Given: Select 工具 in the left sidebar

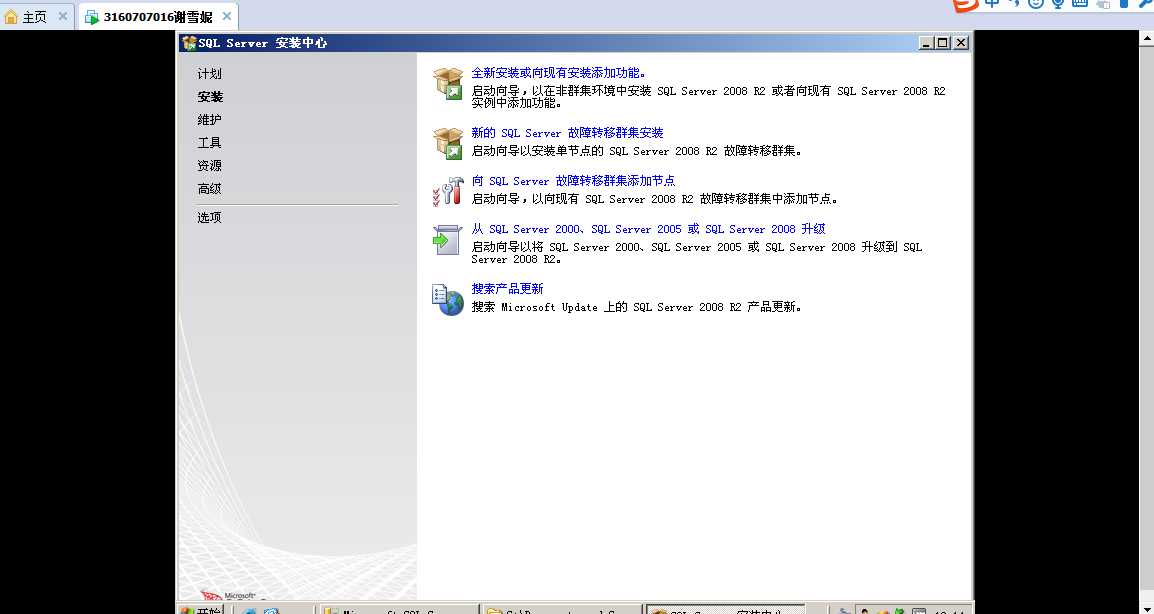Looking at the screenshot, I should (x=209, y=143).
